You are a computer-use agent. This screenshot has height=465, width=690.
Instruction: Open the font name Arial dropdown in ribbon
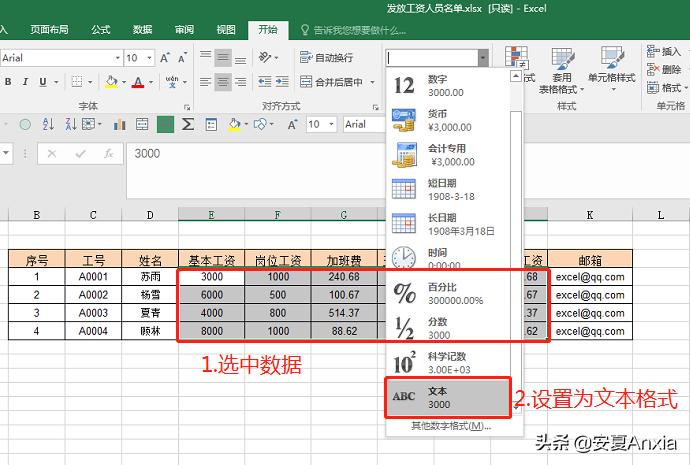[117, 58]
